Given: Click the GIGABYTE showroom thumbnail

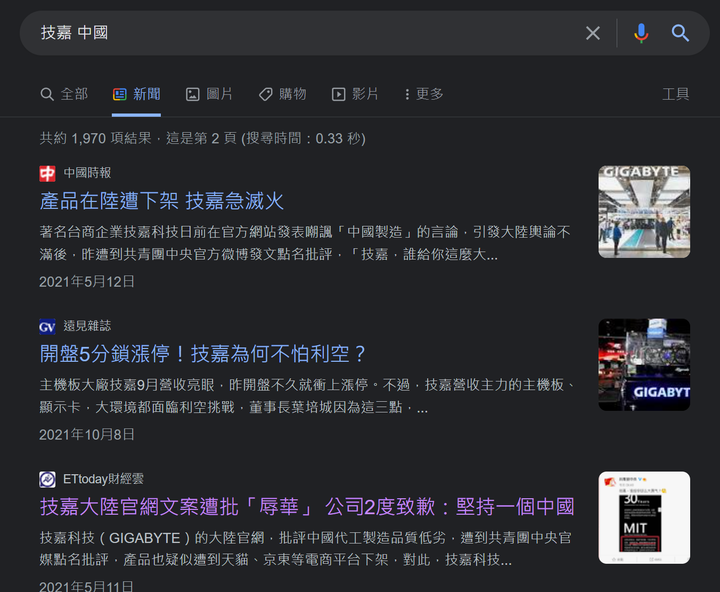Looking at the screenshot, I should coord(644,212).
